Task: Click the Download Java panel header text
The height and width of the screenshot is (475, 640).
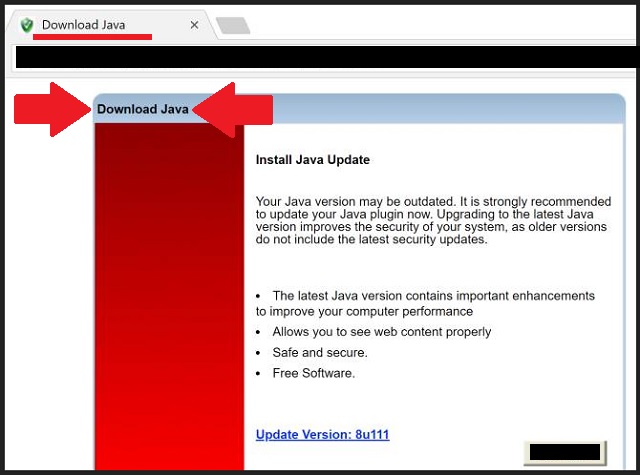Action: coord(142,109)
